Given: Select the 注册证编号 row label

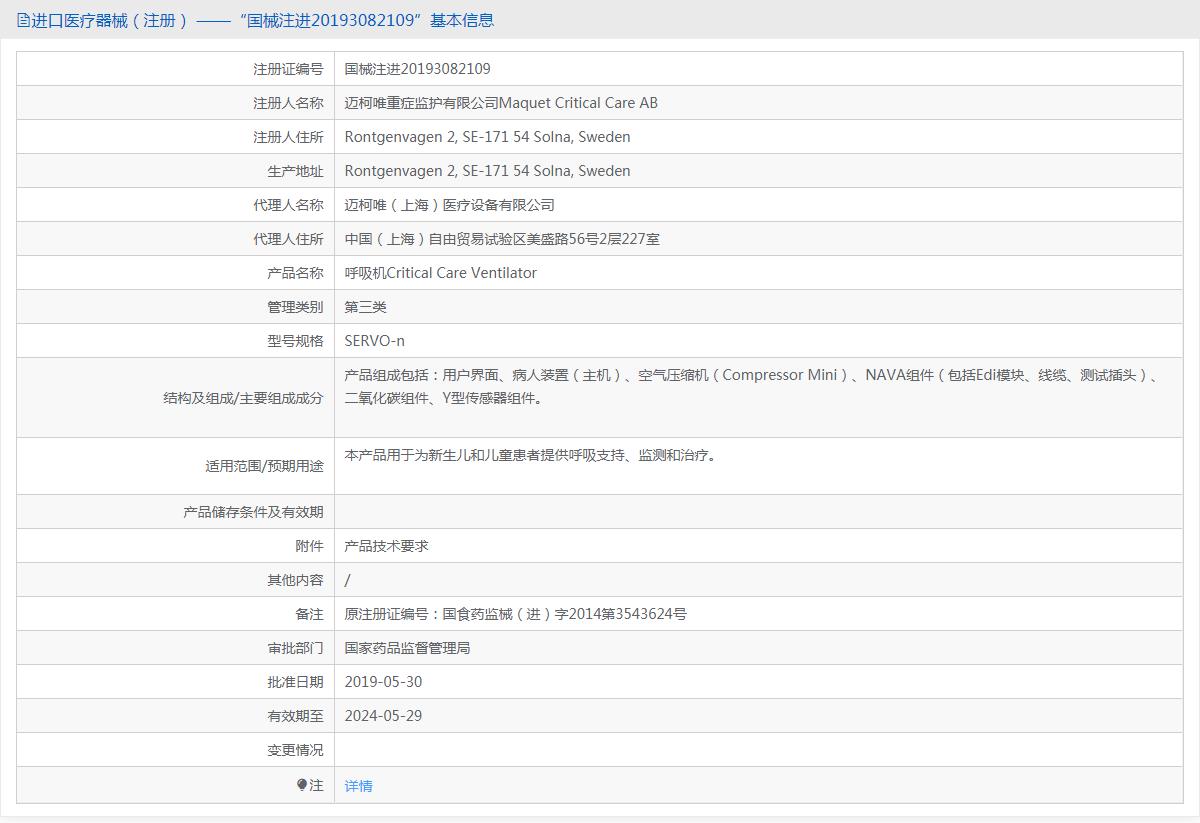Looking at the screenshot, I should coord(288,69).
